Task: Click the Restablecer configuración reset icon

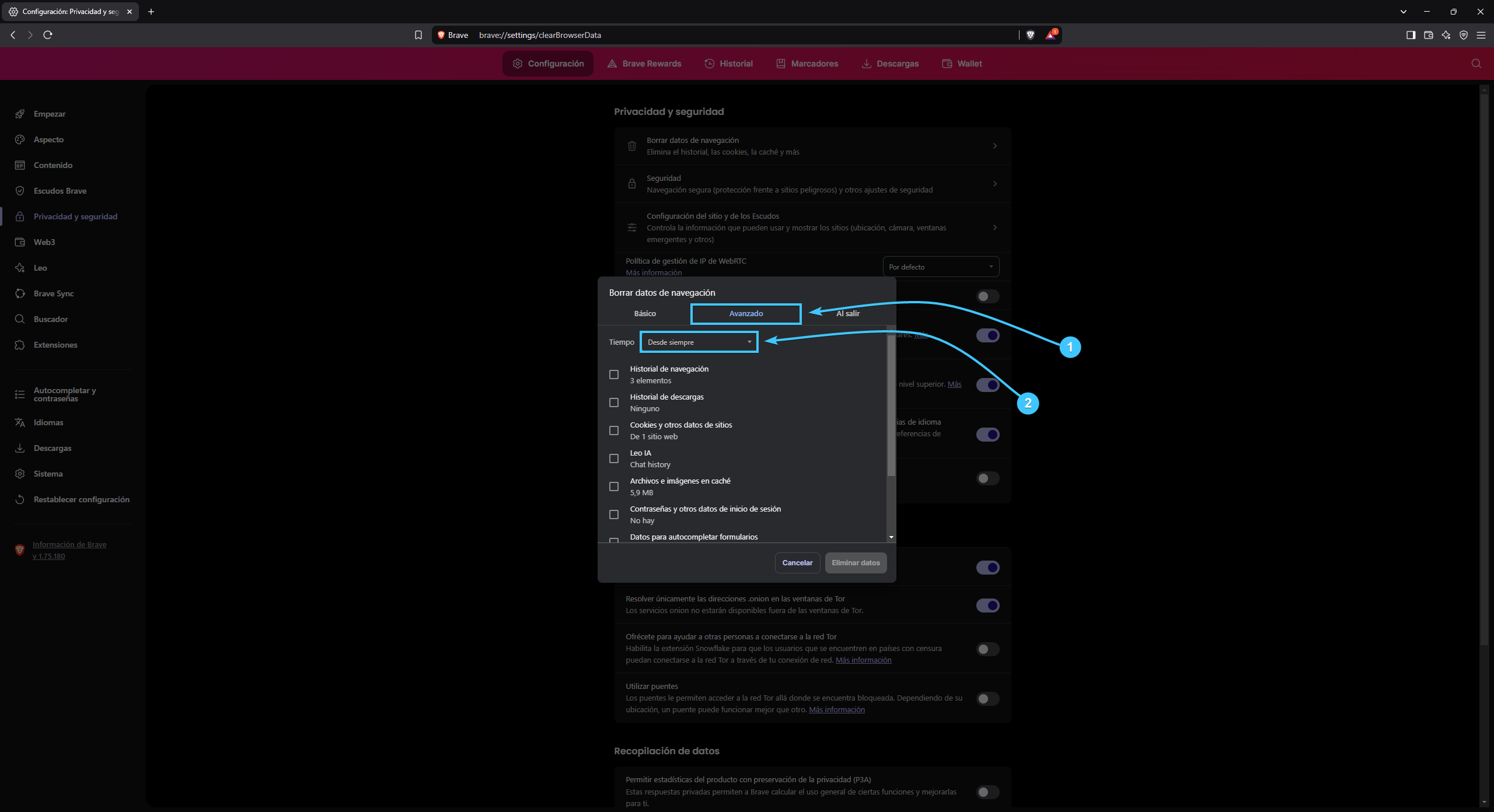Action: (x=20, y=499)
